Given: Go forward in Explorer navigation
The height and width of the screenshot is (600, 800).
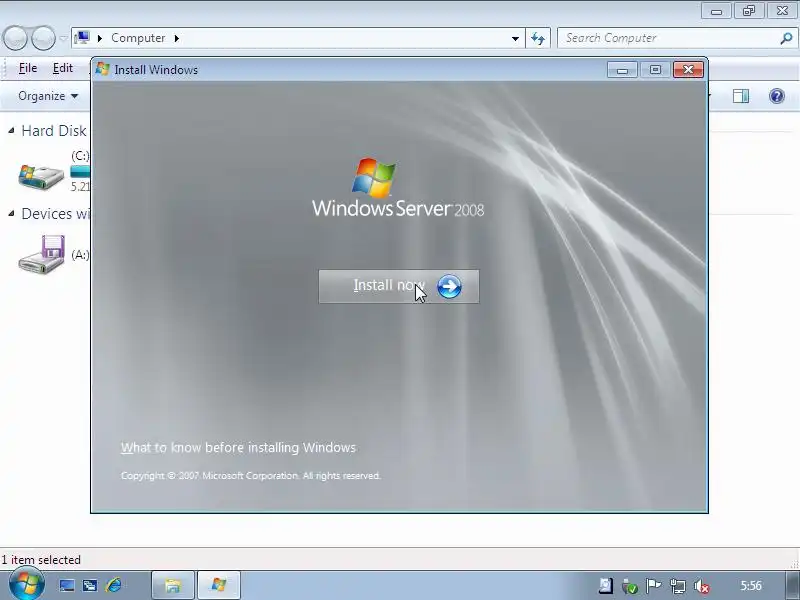Looking at the screenshot, I should pyautogui.click(x=43, y=38).
